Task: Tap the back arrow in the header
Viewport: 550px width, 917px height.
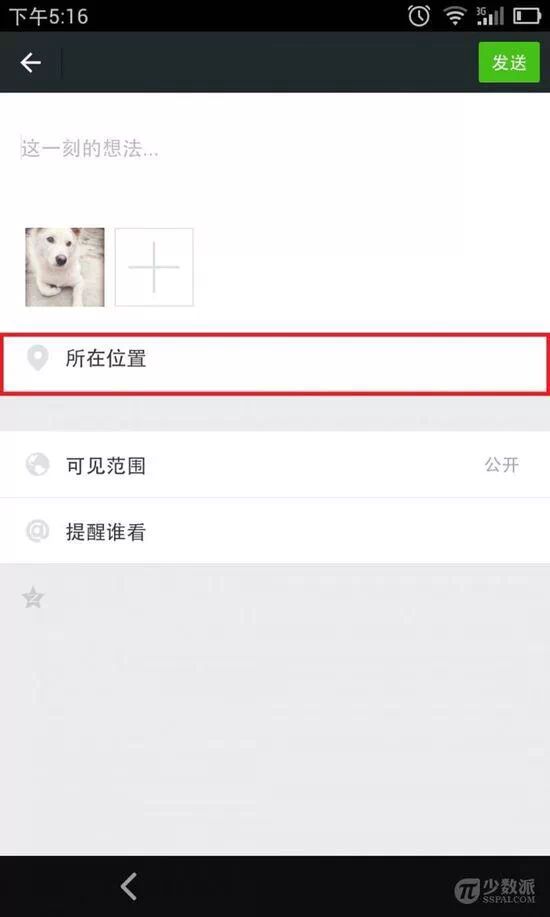Action: (30, 63)
